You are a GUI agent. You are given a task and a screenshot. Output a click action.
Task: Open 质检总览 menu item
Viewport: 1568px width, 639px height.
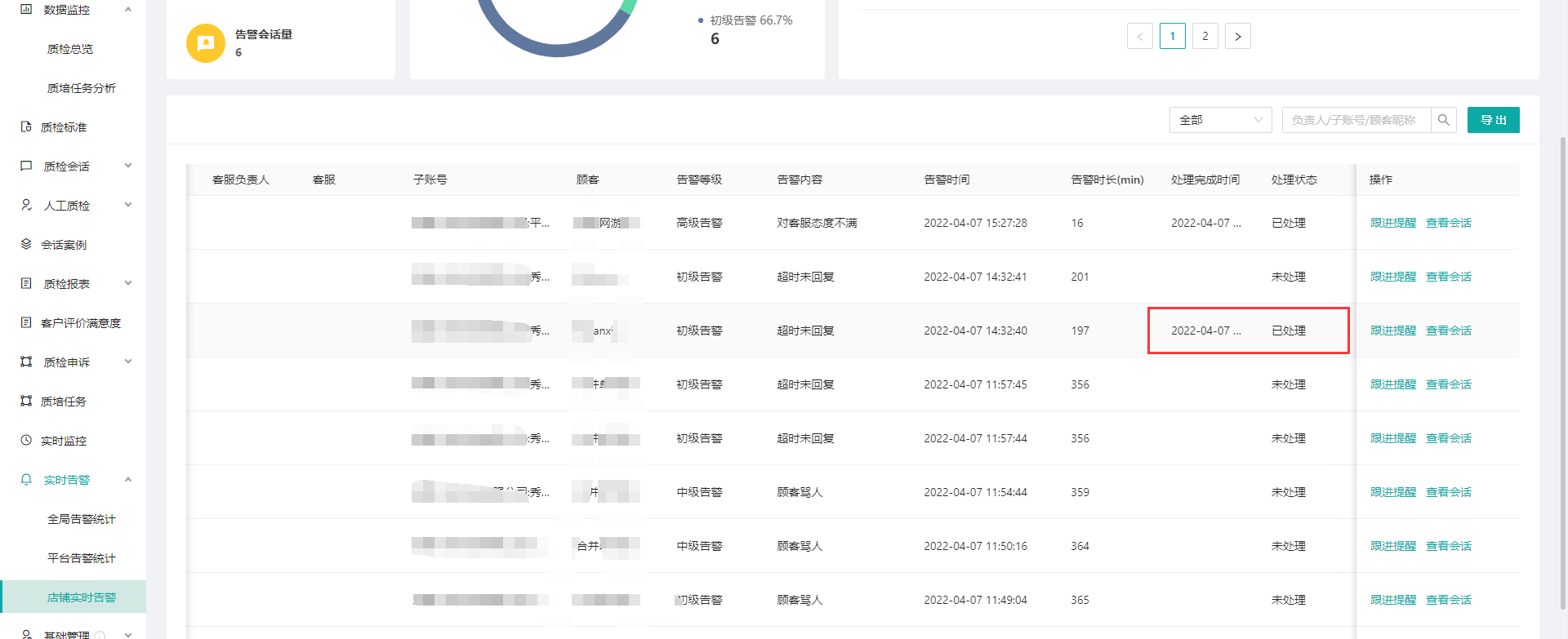click(x=70, y=49)
